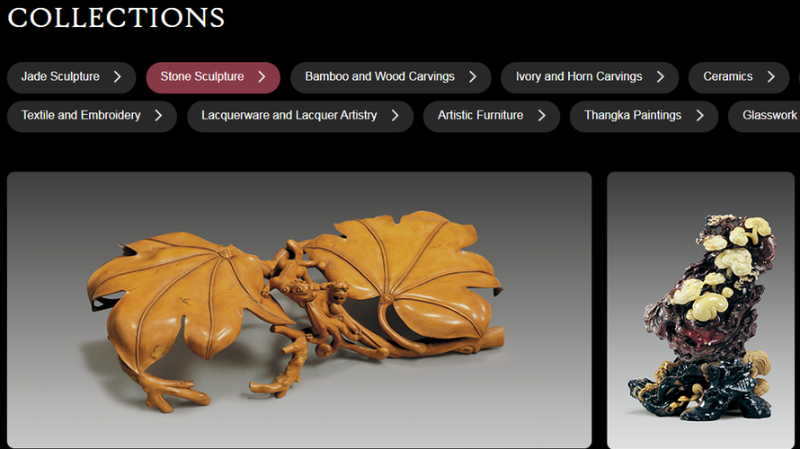Select the Jade Sculpture category
This screenshot has width=800, height=449.
point(71,78)
